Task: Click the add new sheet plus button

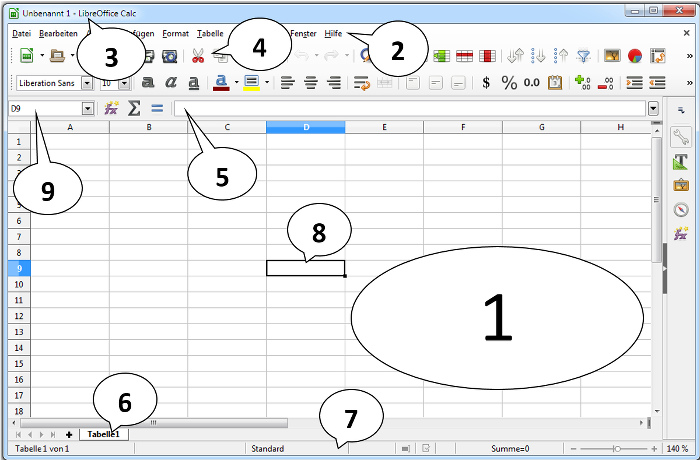Action: [69, 435]
